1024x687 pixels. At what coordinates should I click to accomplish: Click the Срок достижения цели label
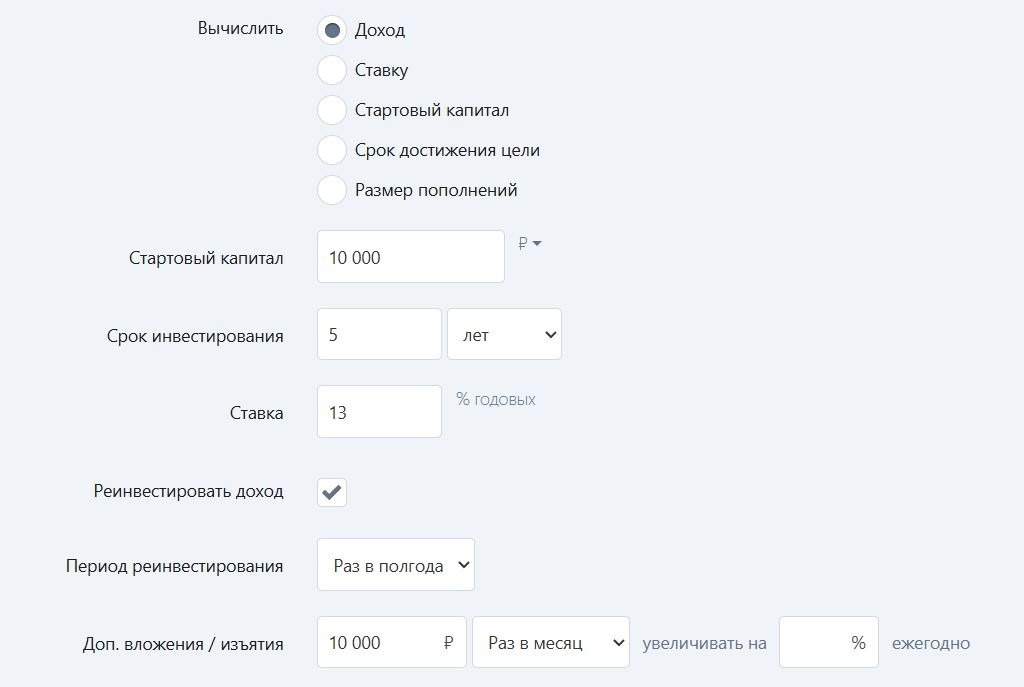pyautogui.click(x=447, y=150)
